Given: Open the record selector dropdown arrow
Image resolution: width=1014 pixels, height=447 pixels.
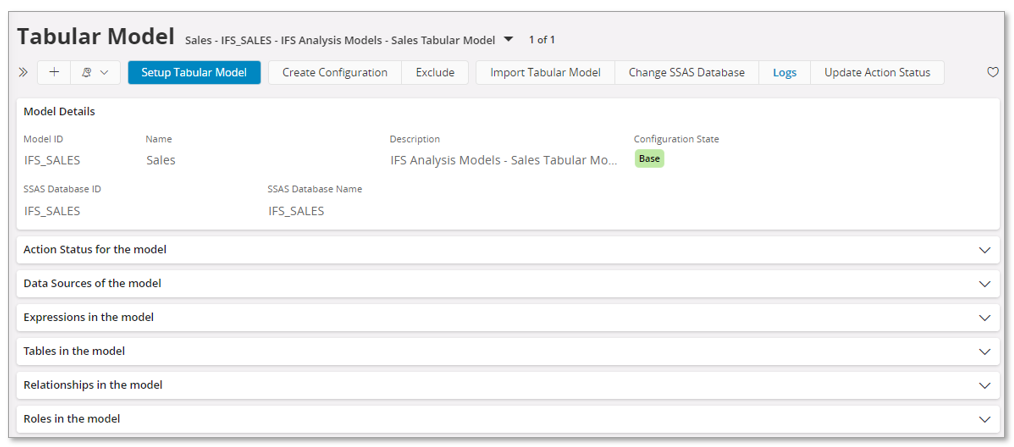Looking at the screenshot, I should click(508, 40).
